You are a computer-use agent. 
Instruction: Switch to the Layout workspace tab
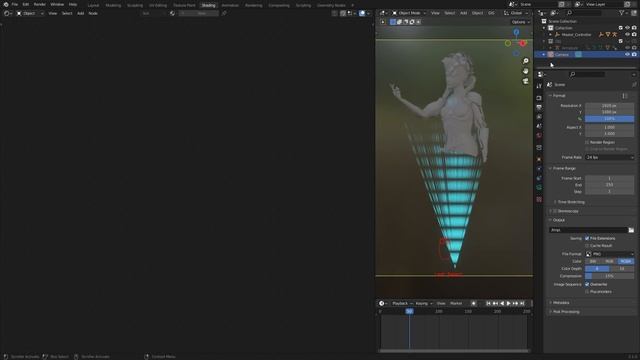pyautogui.click(x=93, y=5)
